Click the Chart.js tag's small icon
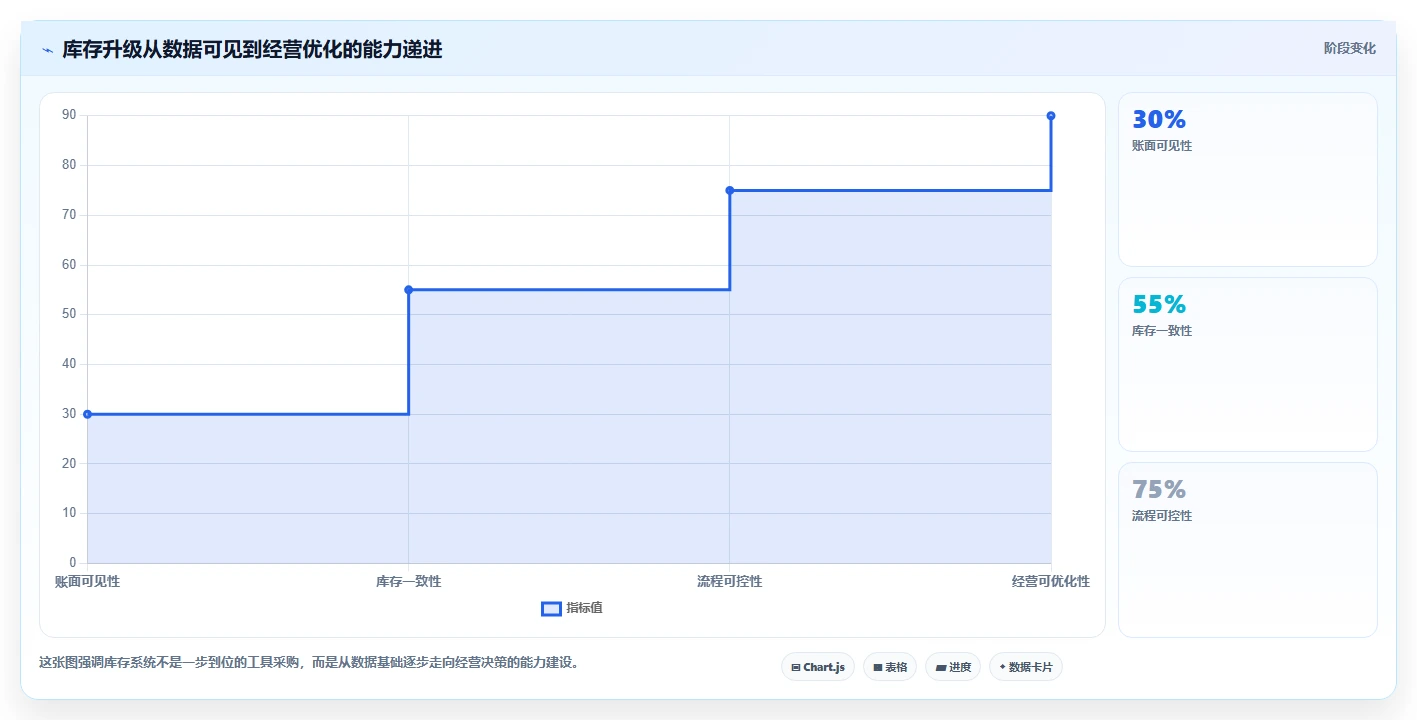 point(795,667)
